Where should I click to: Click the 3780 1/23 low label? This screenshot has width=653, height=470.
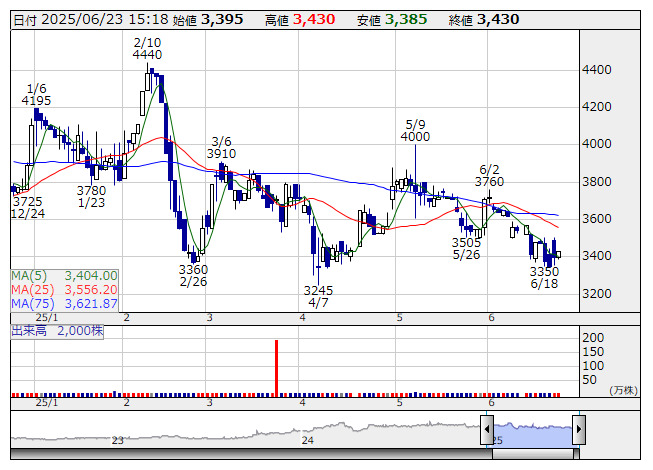[x=91, y=196]
